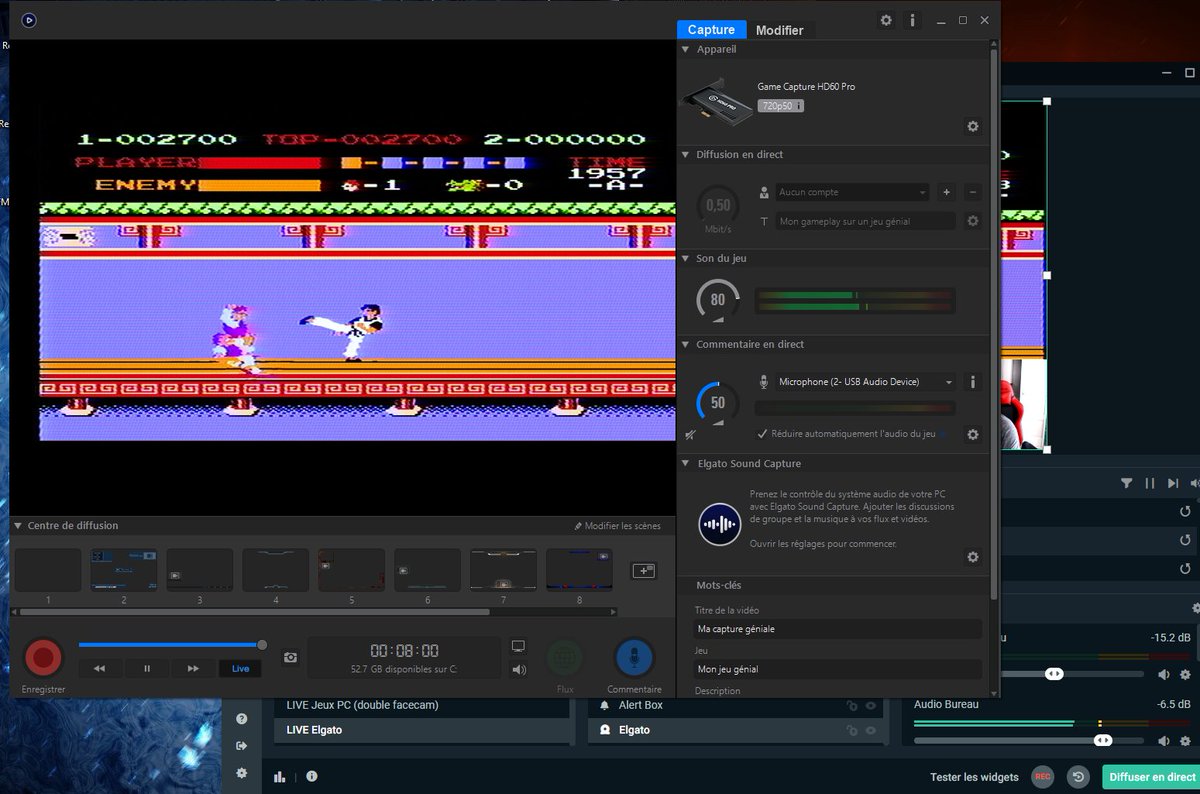Add a streaming account with plus button

click(x=947, y=192)
